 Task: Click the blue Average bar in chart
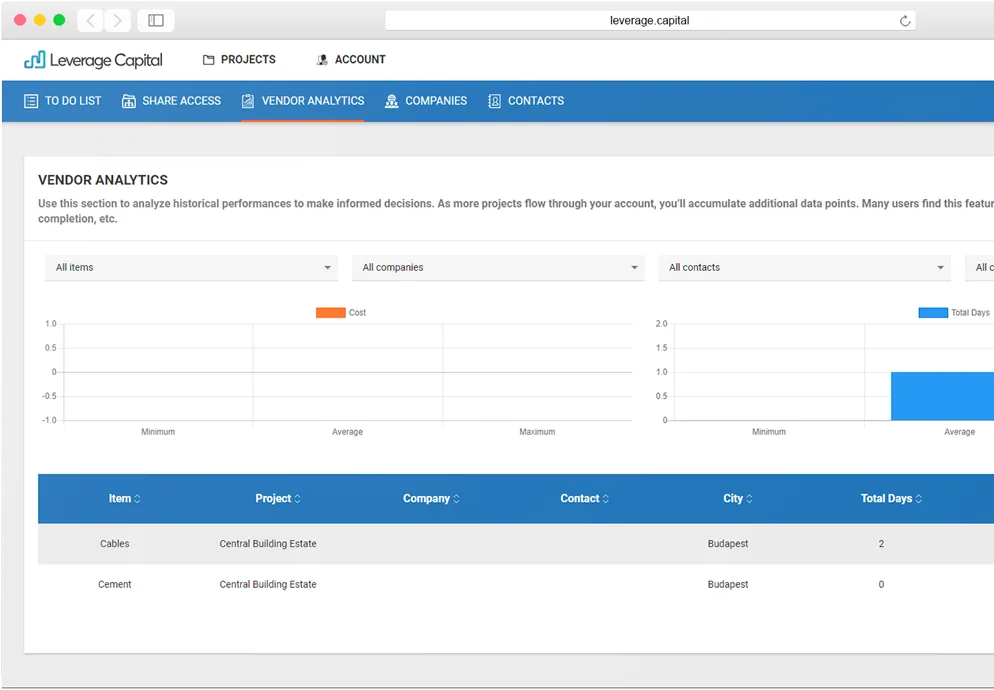pos(942,396)
